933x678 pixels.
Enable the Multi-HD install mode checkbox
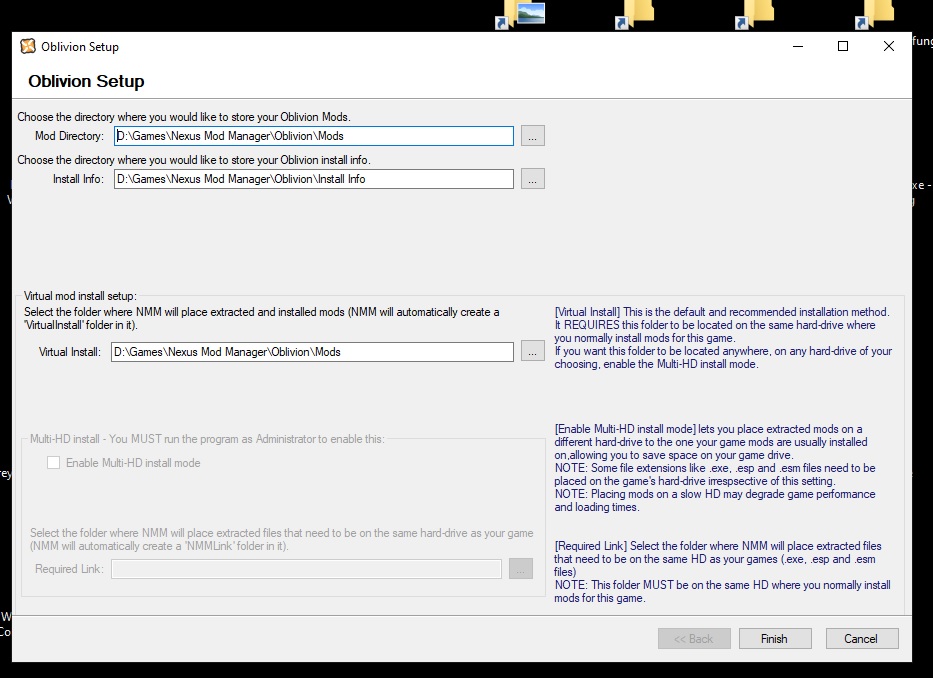54,463
